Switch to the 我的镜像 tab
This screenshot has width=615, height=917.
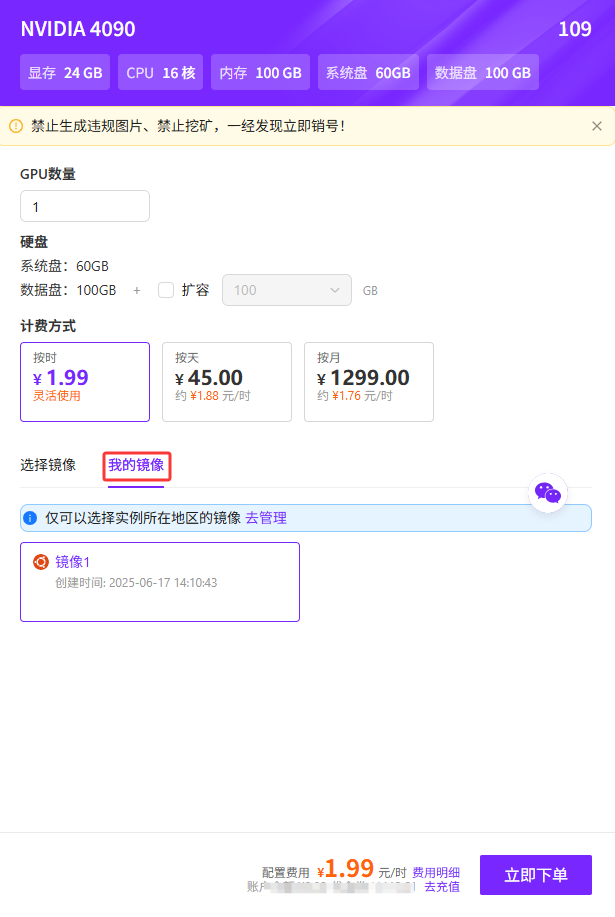tap(136, 465)
